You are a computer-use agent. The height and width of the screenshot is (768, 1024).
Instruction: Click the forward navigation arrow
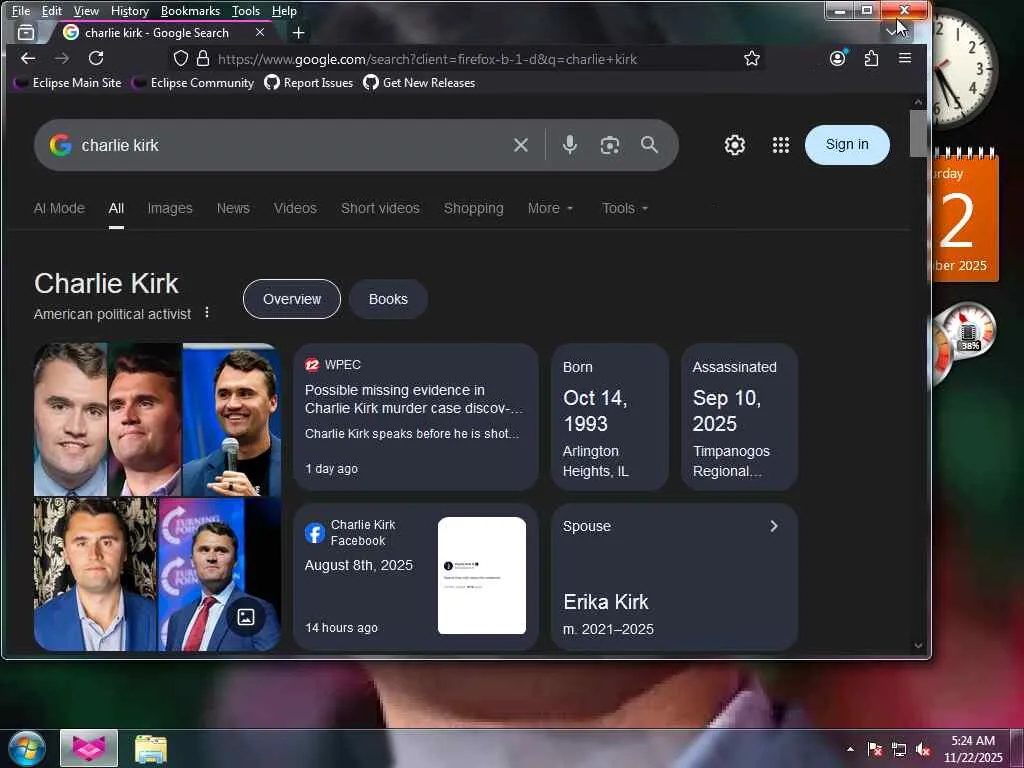[62, 59]
